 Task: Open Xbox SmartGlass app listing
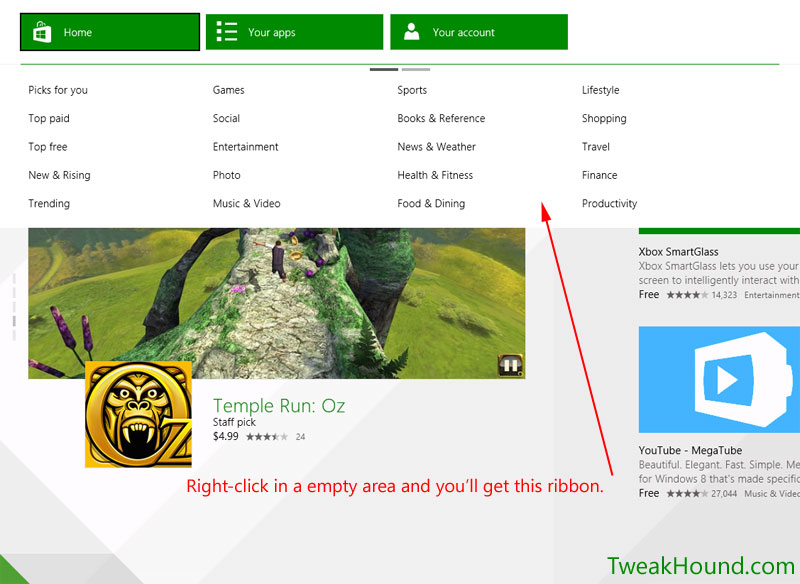coord(679,251)
